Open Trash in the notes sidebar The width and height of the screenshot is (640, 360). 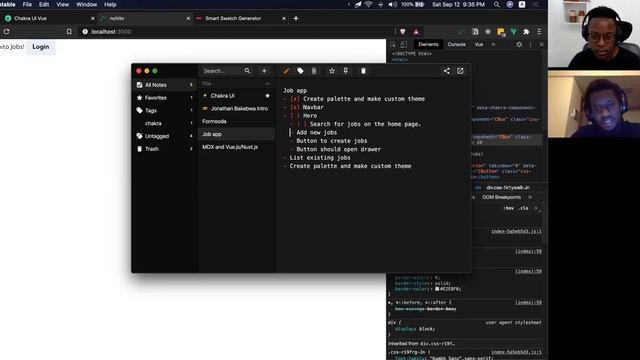point(165,149)
